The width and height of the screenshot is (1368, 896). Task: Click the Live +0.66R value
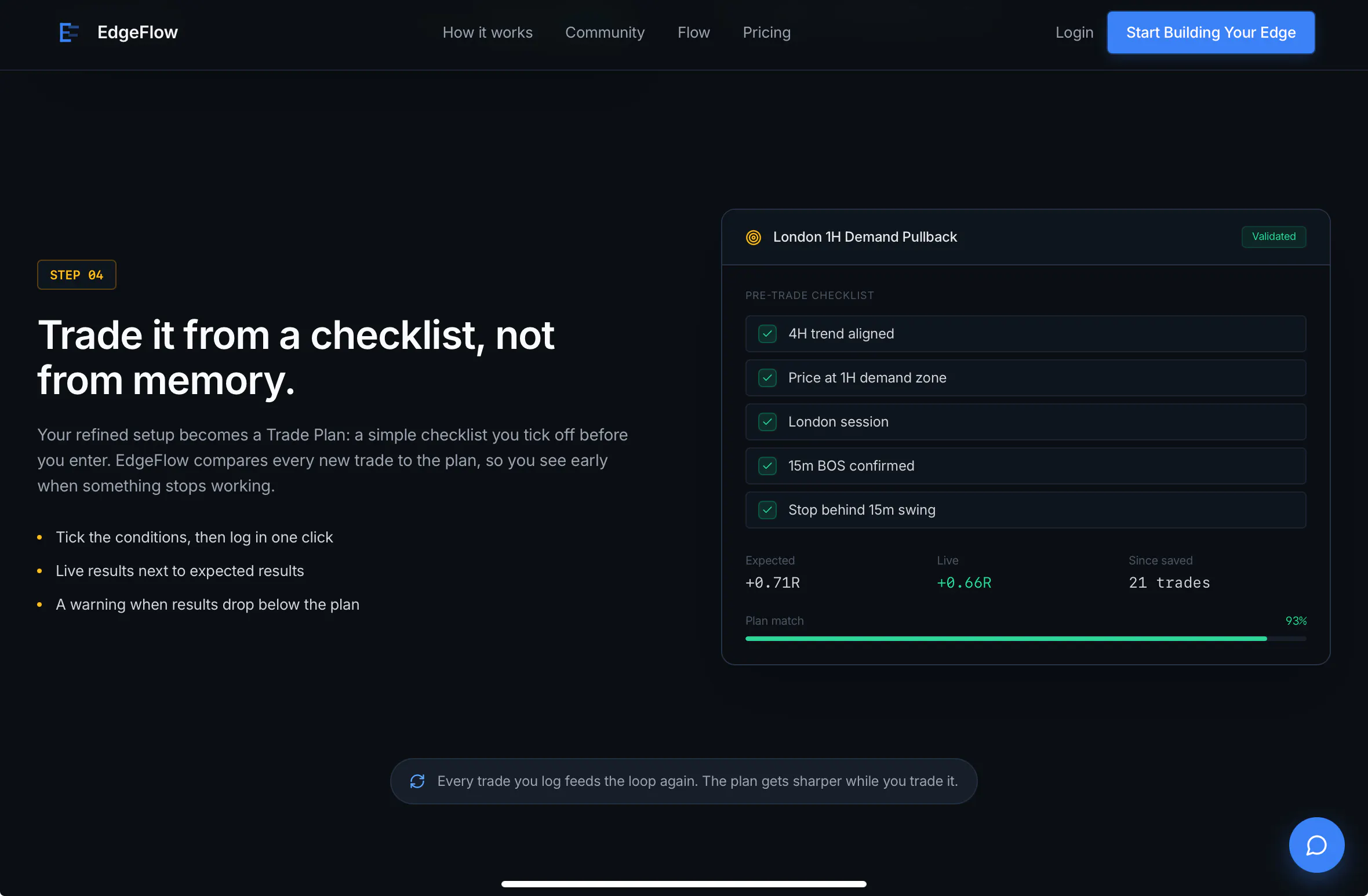(x=964, y=582)
